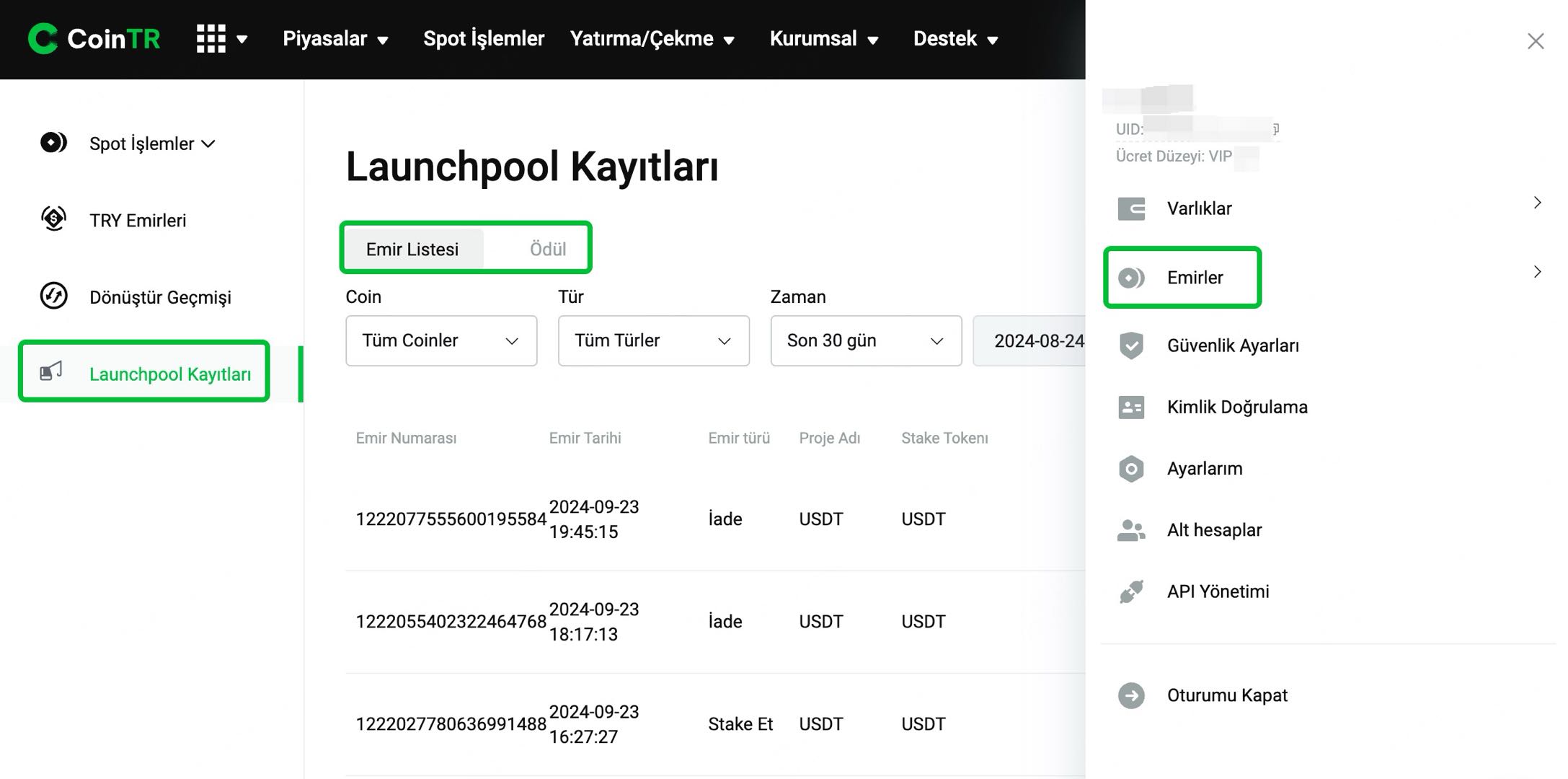Open Alt hesaplar page
This screenshot has height=779, width=1568.
tap(1214, 530)
